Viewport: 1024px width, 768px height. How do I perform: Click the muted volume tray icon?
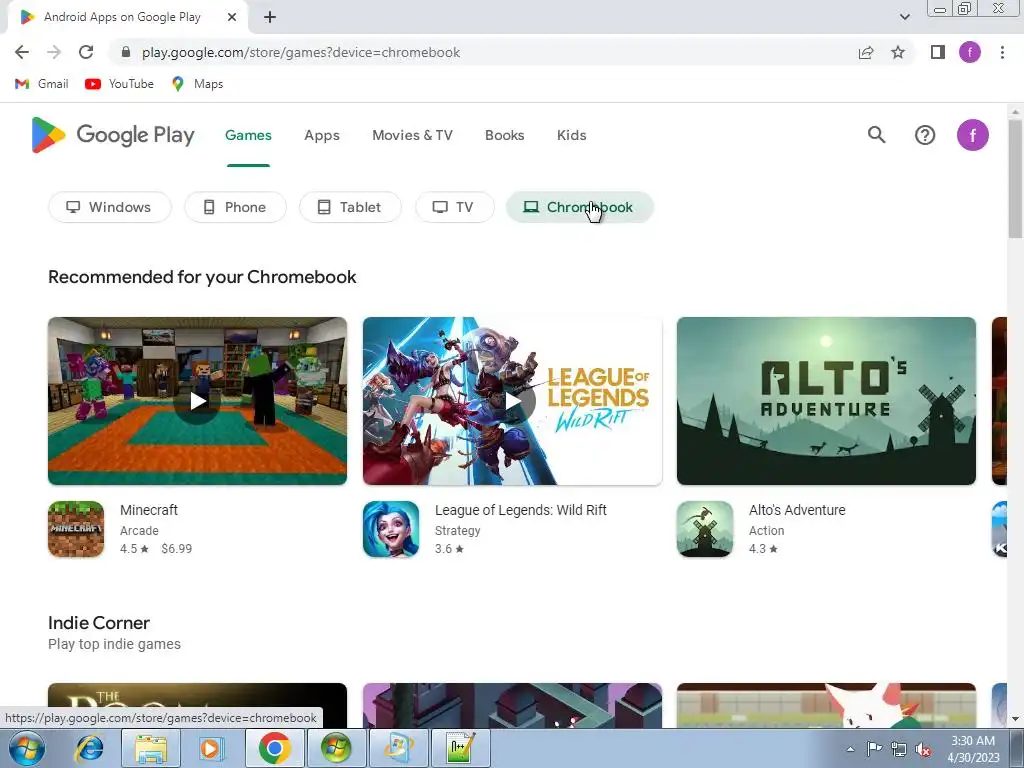click(x=923, y=750)
